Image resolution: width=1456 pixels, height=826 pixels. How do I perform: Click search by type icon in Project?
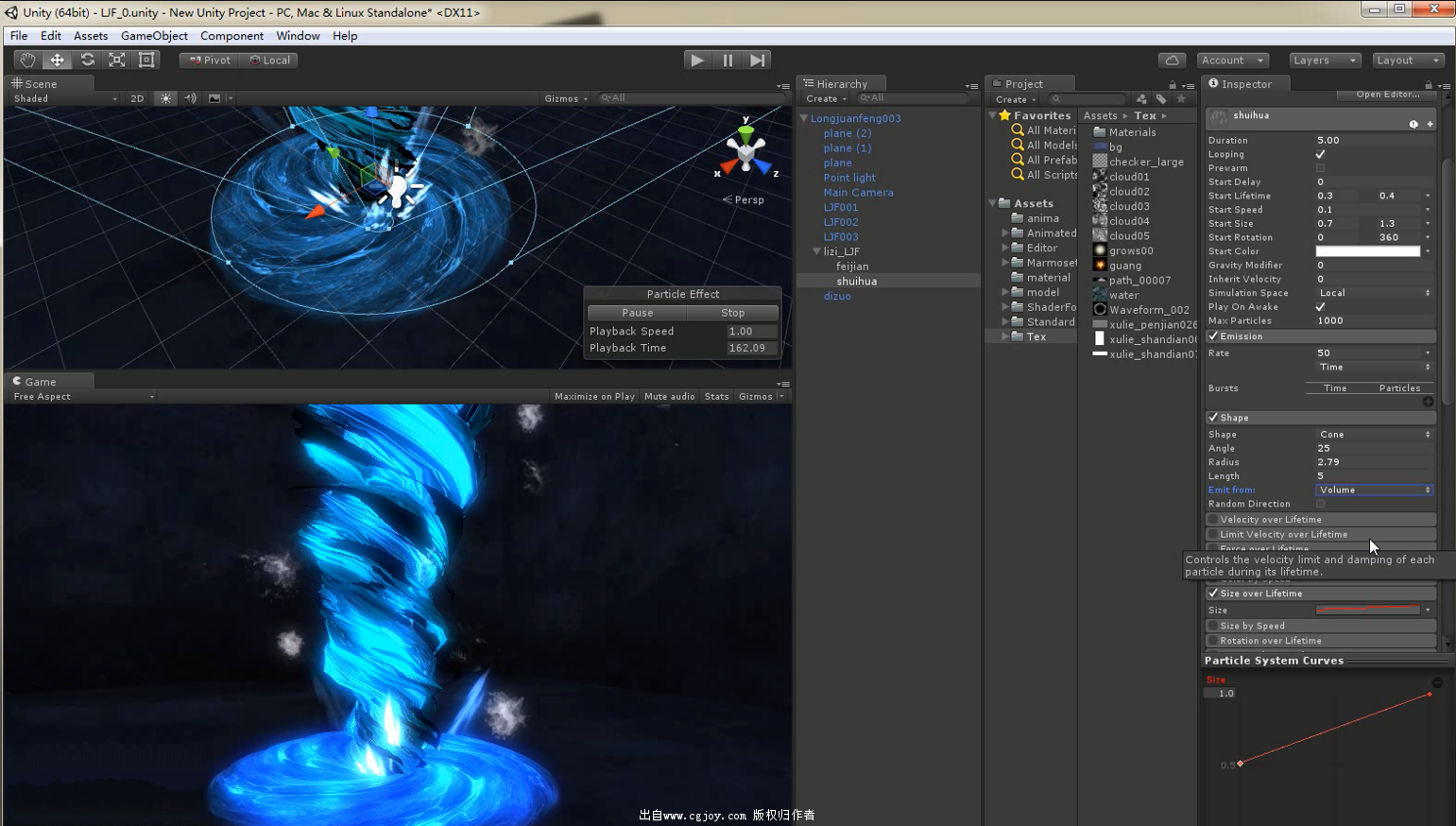point(1141,98)
